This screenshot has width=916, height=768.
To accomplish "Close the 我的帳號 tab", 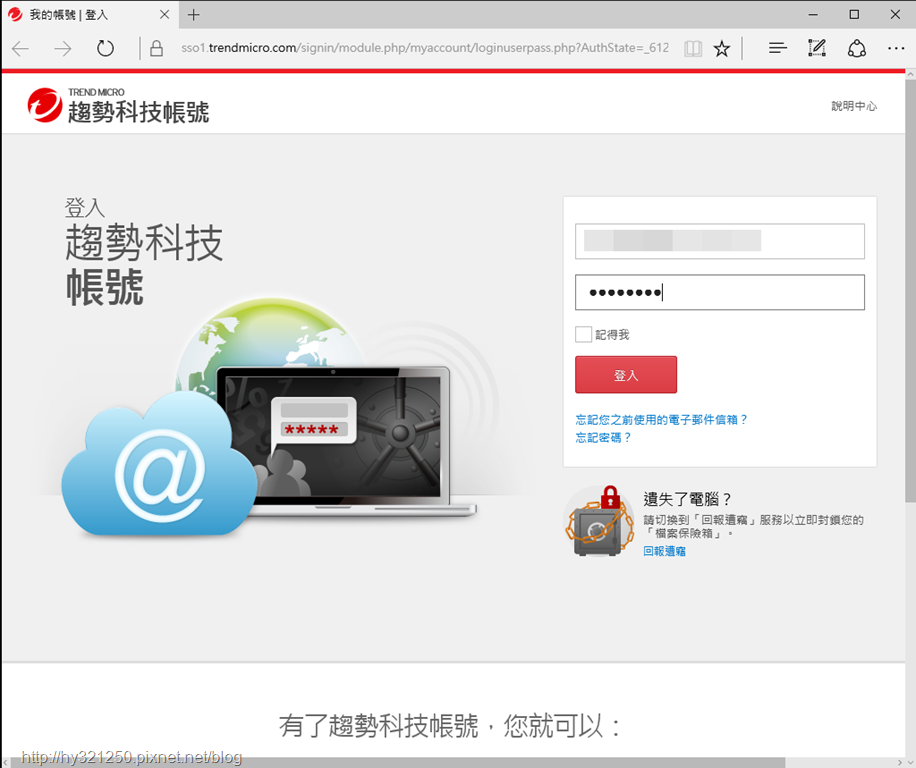I will (x=165, y=15).
